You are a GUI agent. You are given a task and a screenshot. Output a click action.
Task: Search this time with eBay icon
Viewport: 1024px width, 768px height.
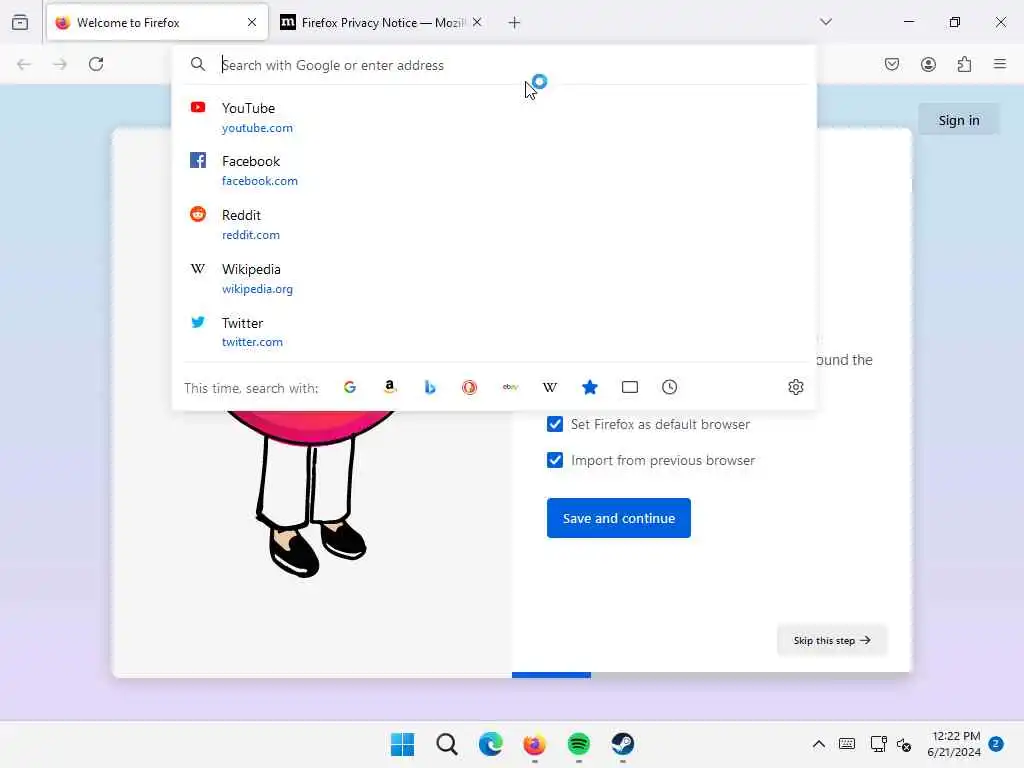pyautogui.click(x=510, y=387)
